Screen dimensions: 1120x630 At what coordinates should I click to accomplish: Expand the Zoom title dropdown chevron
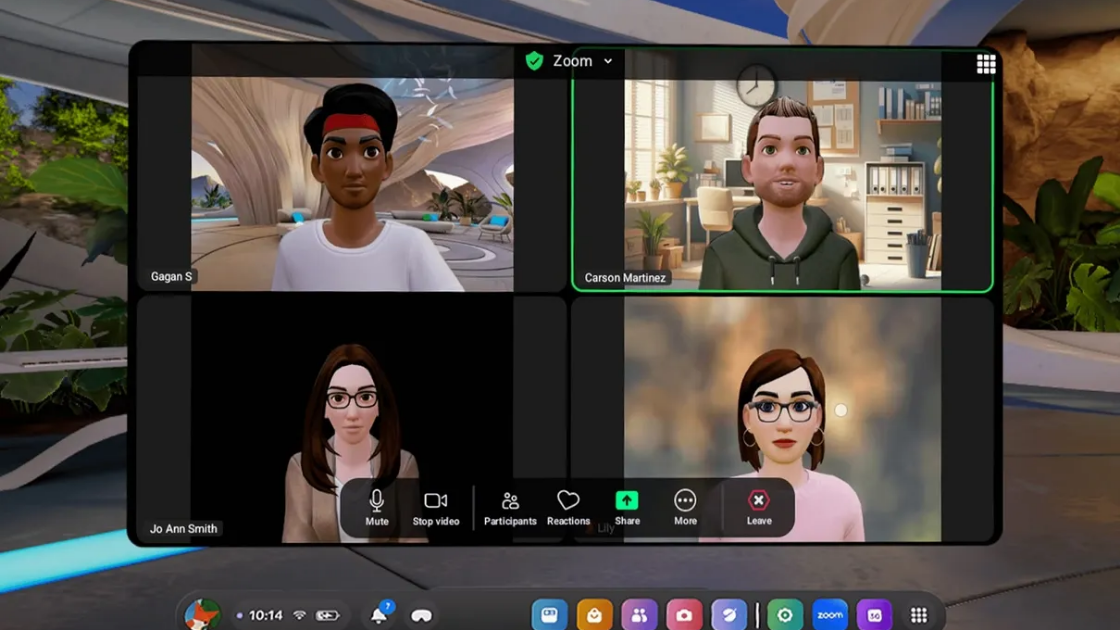coord(608,61)
